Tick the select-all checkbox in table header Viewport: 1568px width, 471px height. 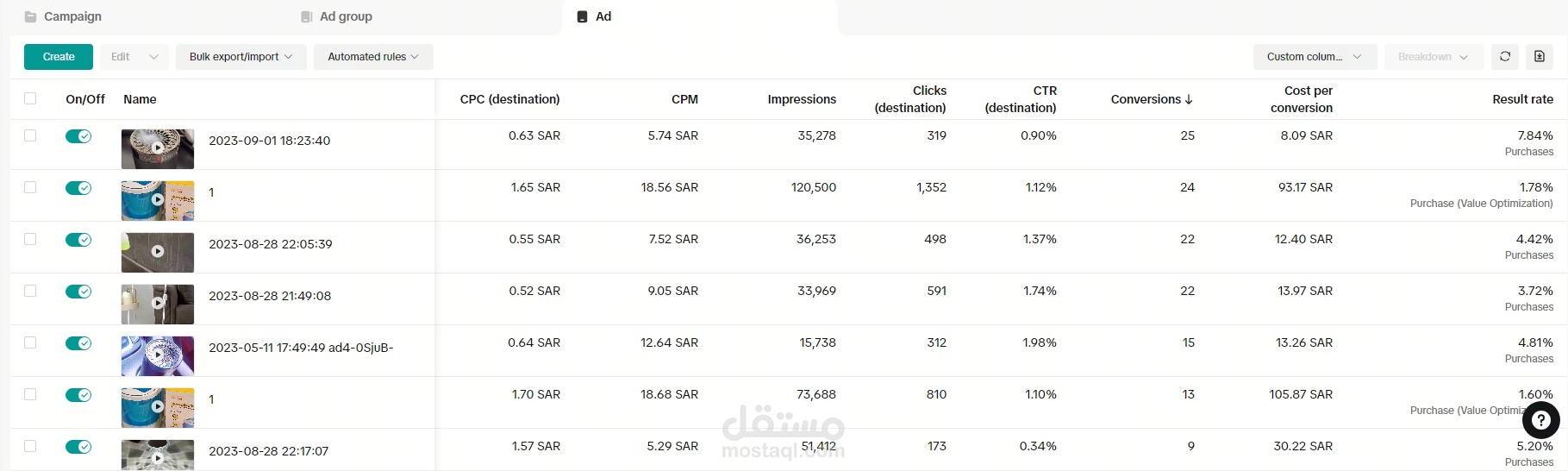click(x=30, y=98)
